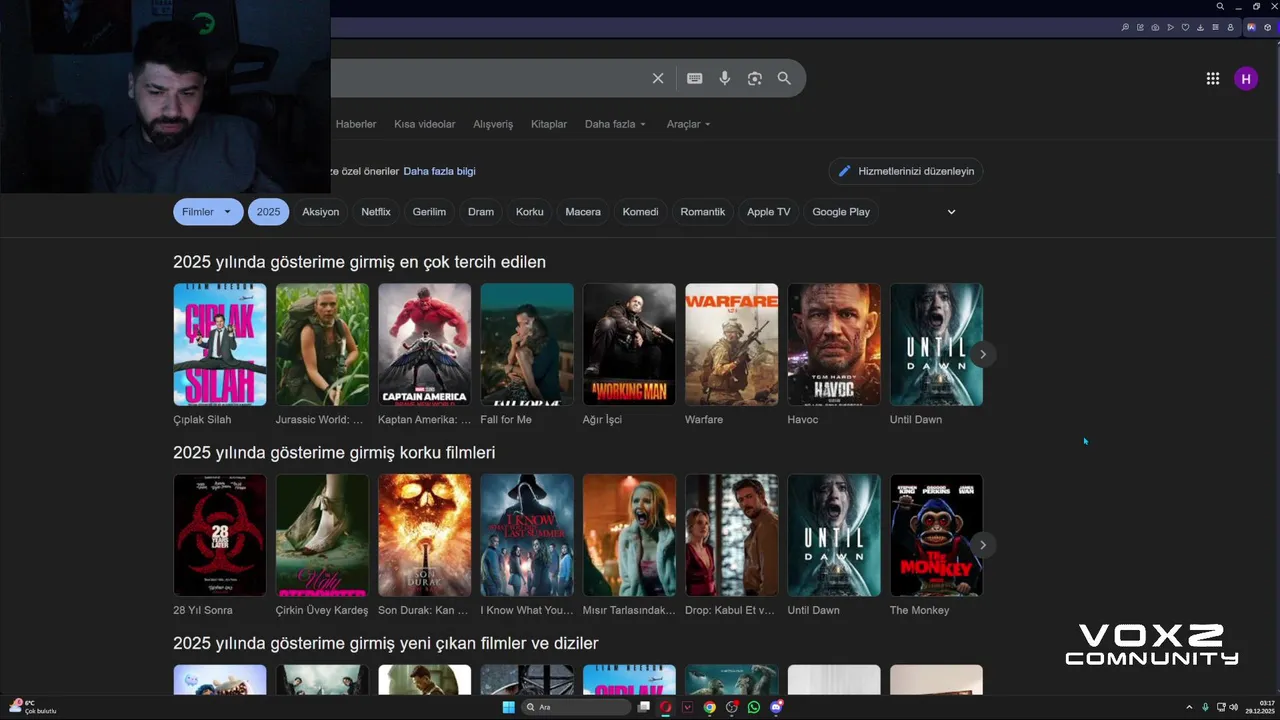The image size is (1280, 720).
Task: Clear the search box with the X icon
Action: [x=658, y=78]
